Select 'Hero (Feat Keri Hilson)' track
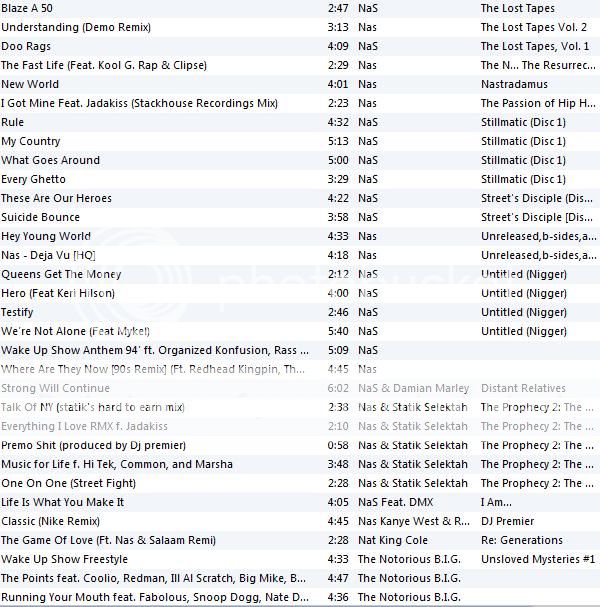This screenshot has height=607, width=600. [58, 293]
